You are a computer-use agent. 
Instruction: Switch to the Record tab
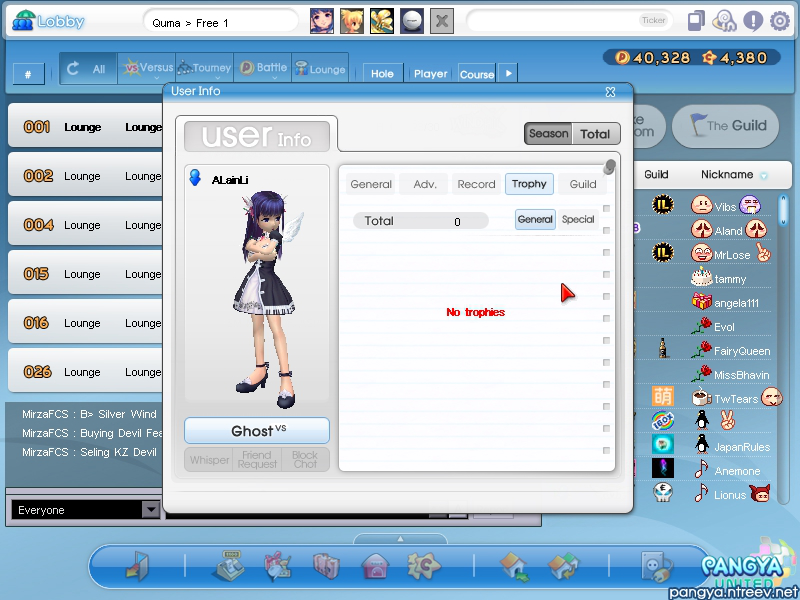476,184
